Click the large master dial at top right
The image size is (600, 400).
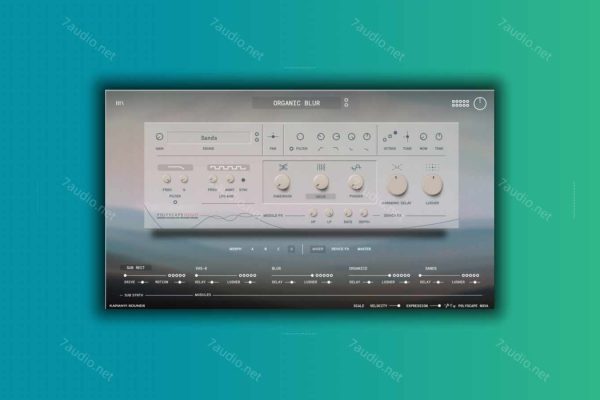click(x=480, y=103)
